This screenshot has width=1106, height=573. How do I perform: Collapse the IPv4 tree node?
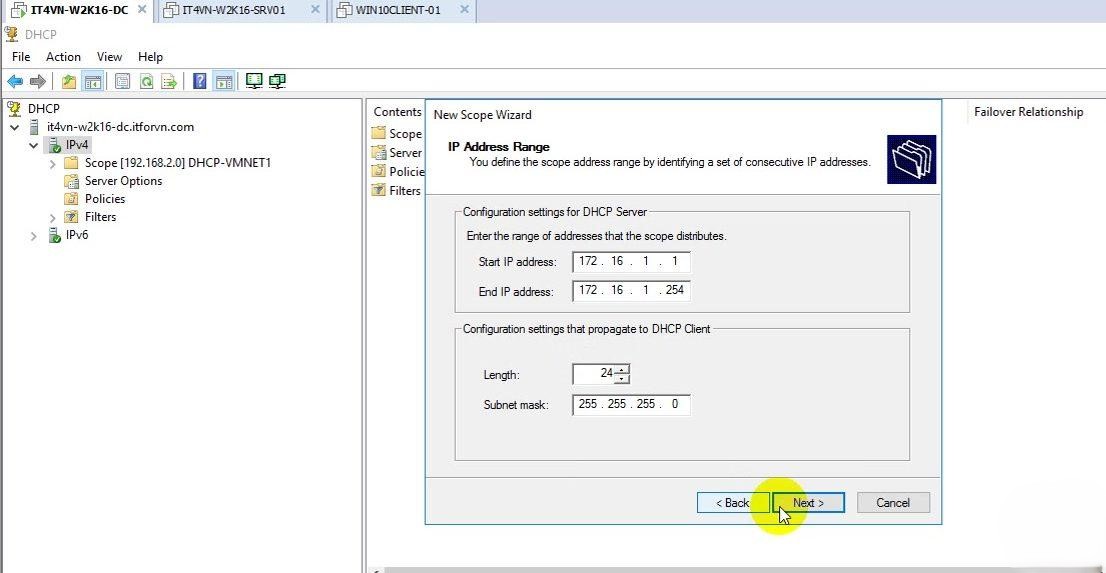pos(34,145)
